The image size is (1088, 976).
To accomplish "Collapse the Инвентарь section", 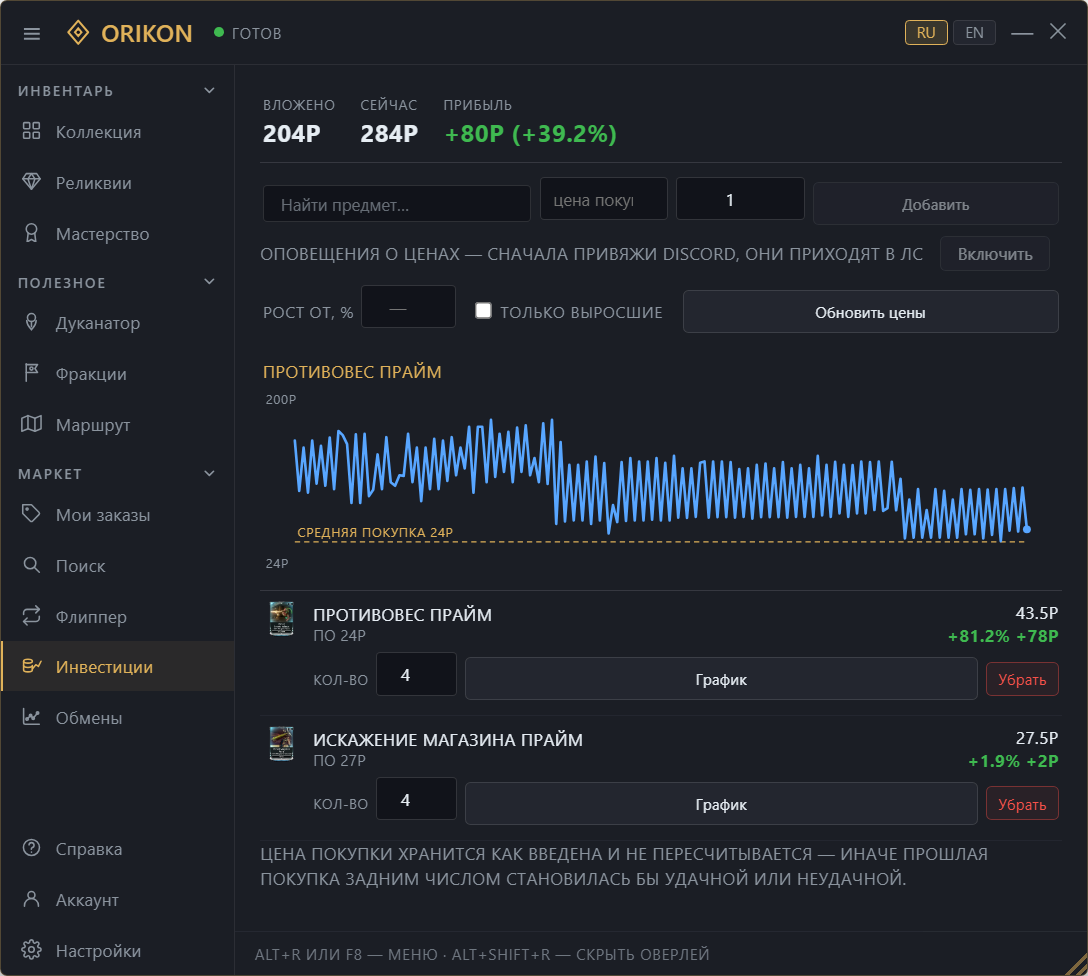I will click(x=210, y=91).
